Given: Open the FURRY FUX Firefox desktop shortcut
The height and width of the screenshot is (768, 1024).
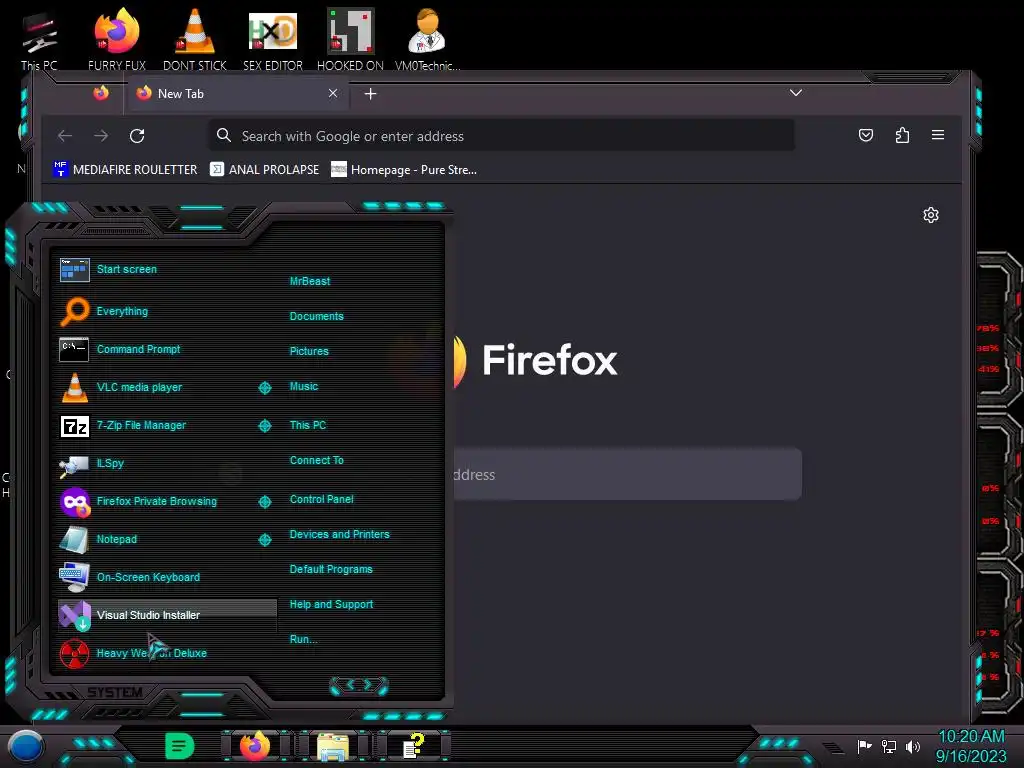Looking at the screenshot, I should click(x=117, y=39).
